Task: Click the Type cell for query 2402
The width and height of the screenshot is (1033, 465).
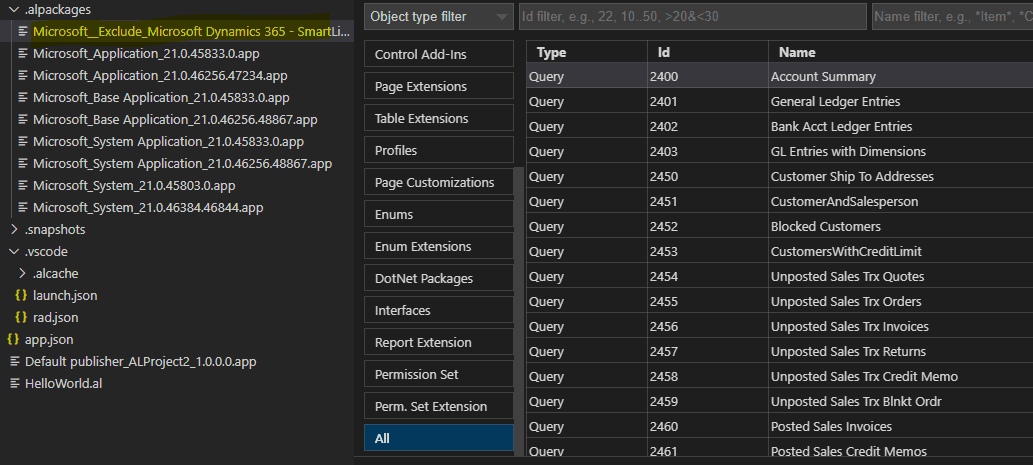Action: point(586,126)
